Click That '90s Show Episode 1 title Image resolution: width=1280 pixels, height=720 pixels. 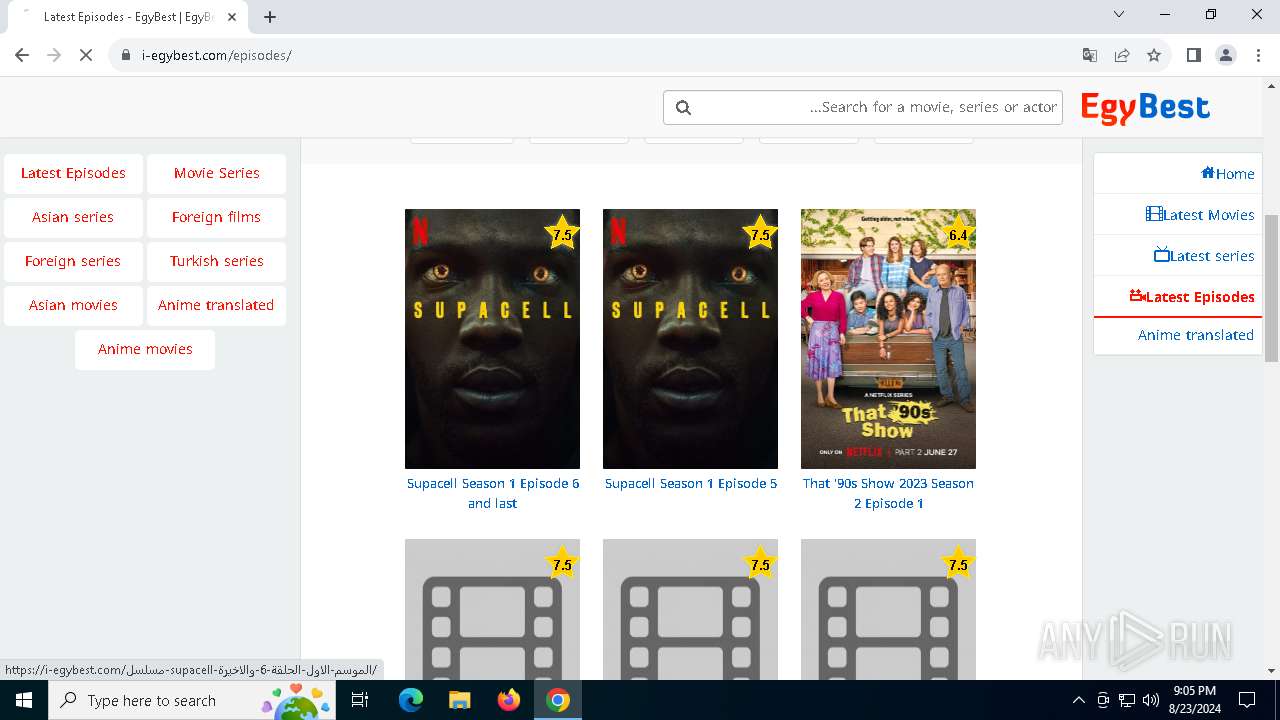coord(888,493)
